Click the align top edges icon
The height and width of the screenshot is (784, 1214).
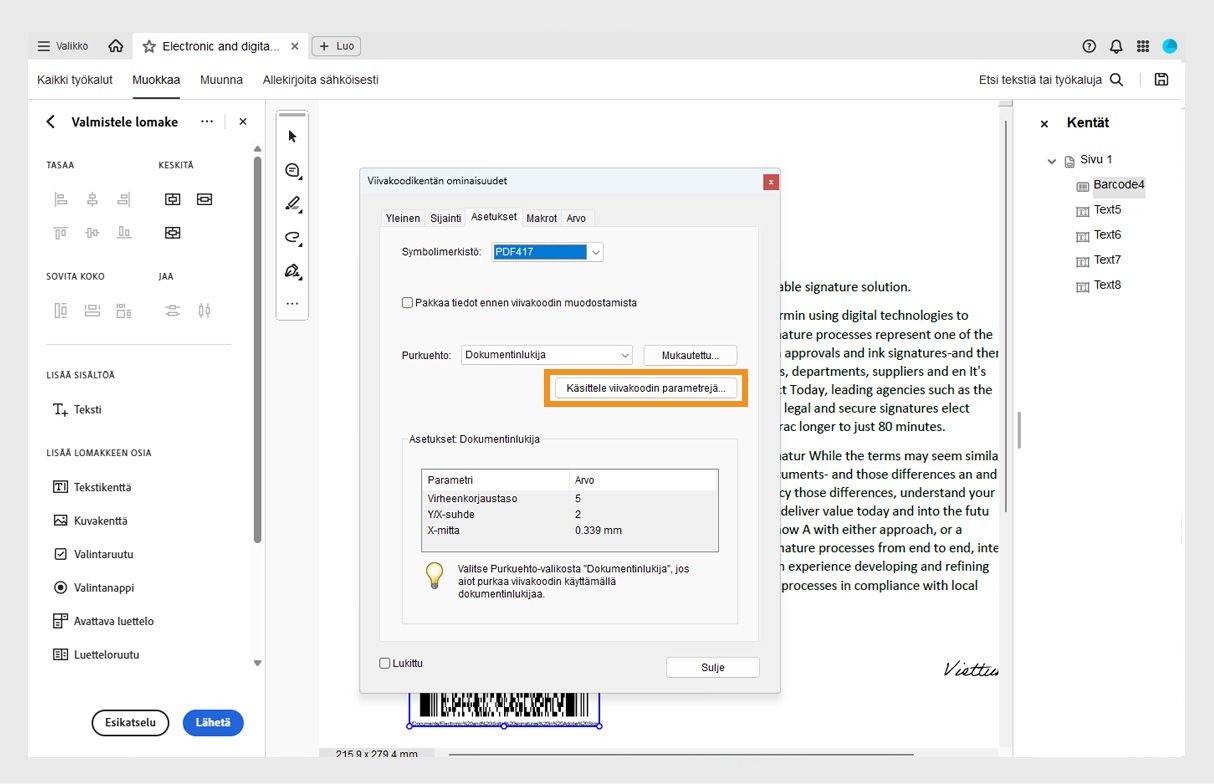pyautogui.click(x=61, y=232)
